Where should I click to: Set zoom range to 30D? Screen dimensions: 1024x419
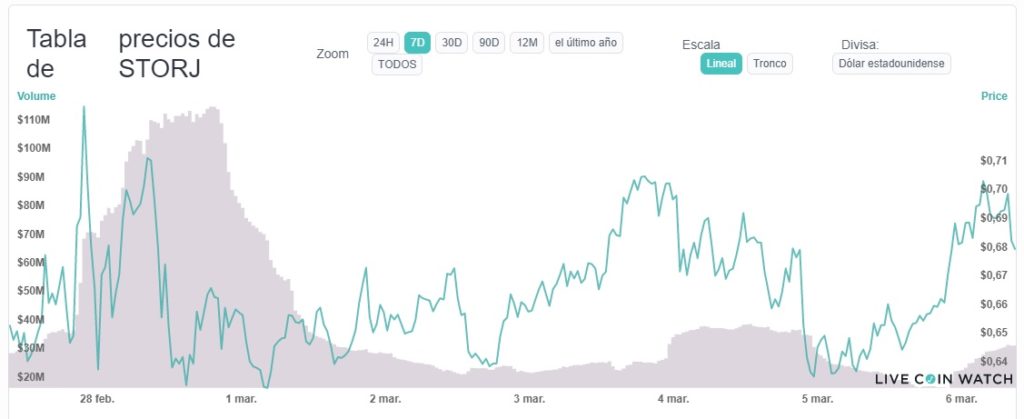pyautogui.click(x=452, y=42)
